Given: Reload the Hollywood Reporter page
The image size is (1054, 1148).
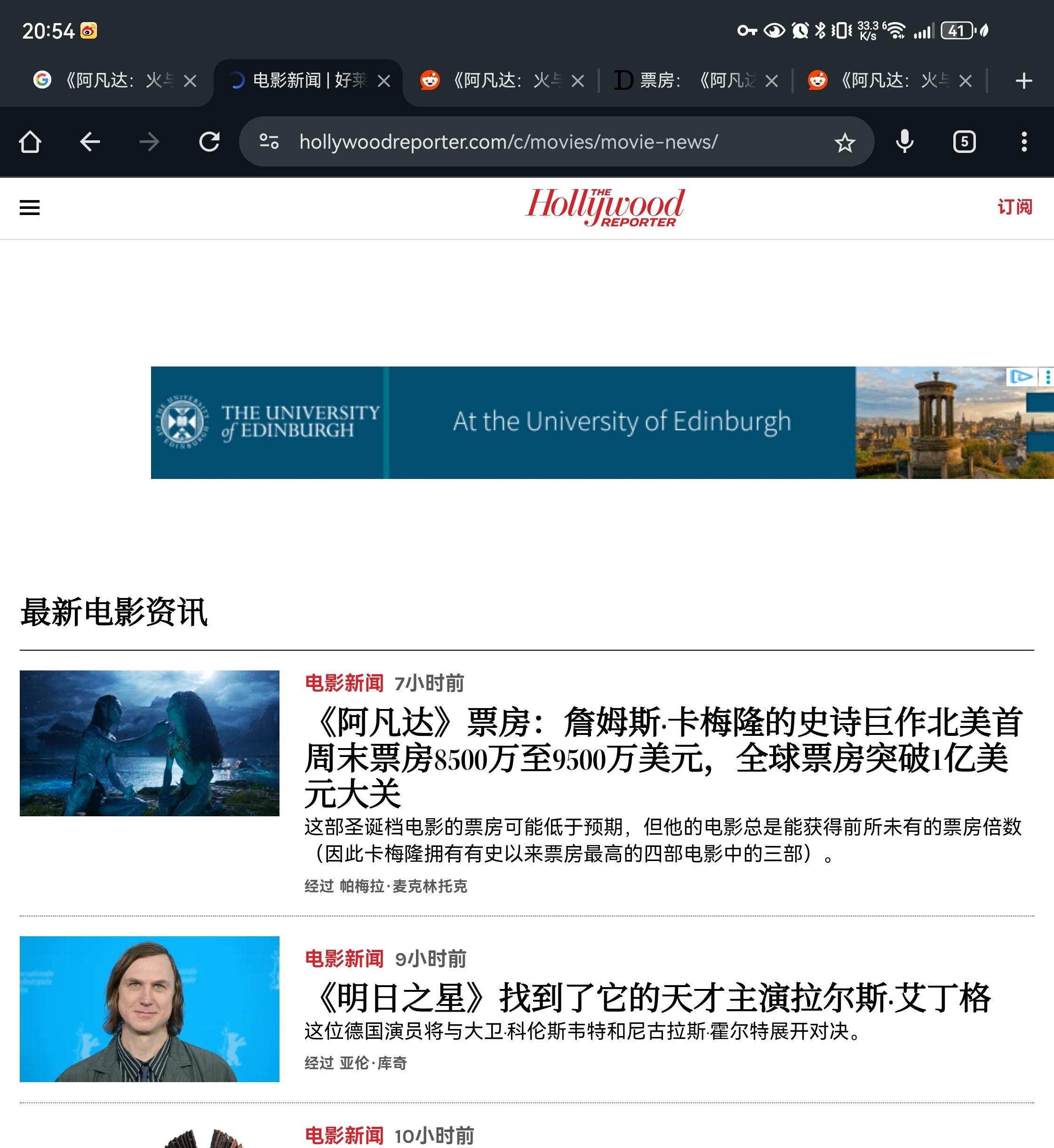Looking at the screenshot, I should point(209,142).
